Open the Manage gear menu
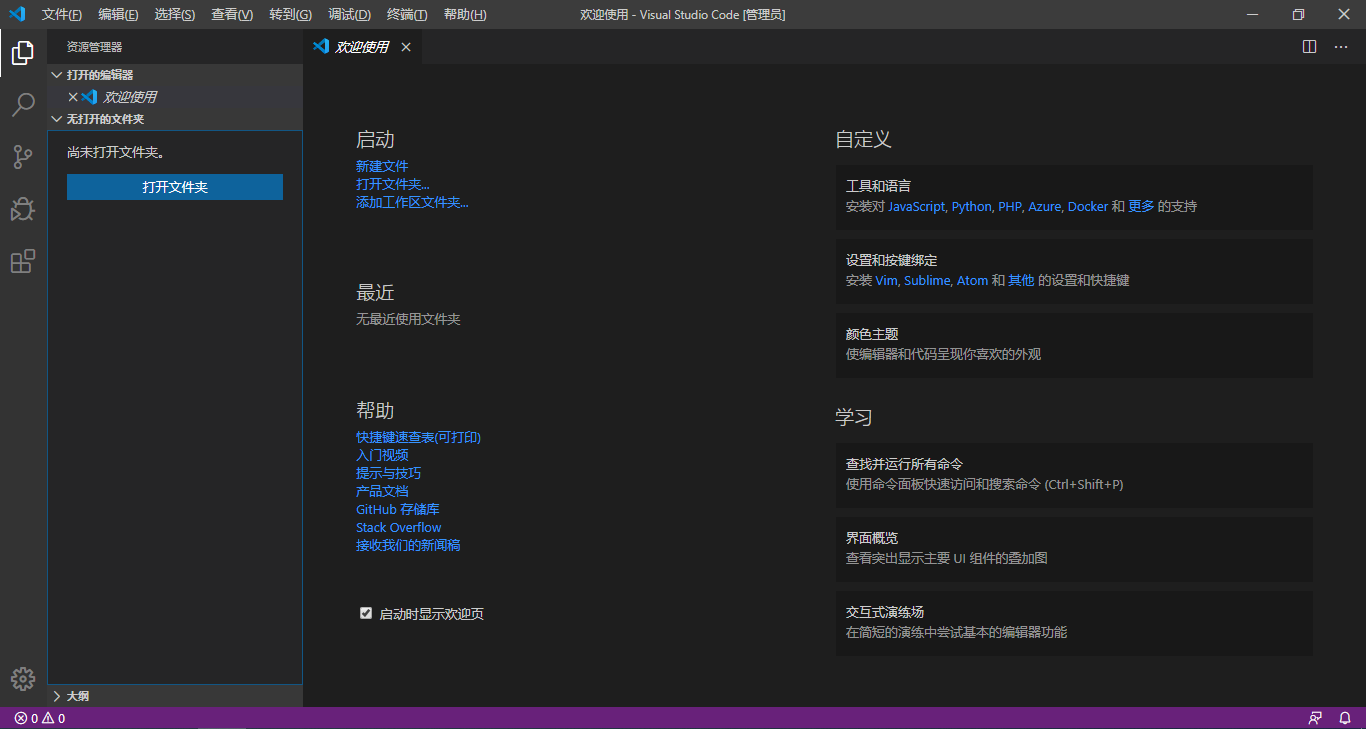 click(x=23, y=678)
